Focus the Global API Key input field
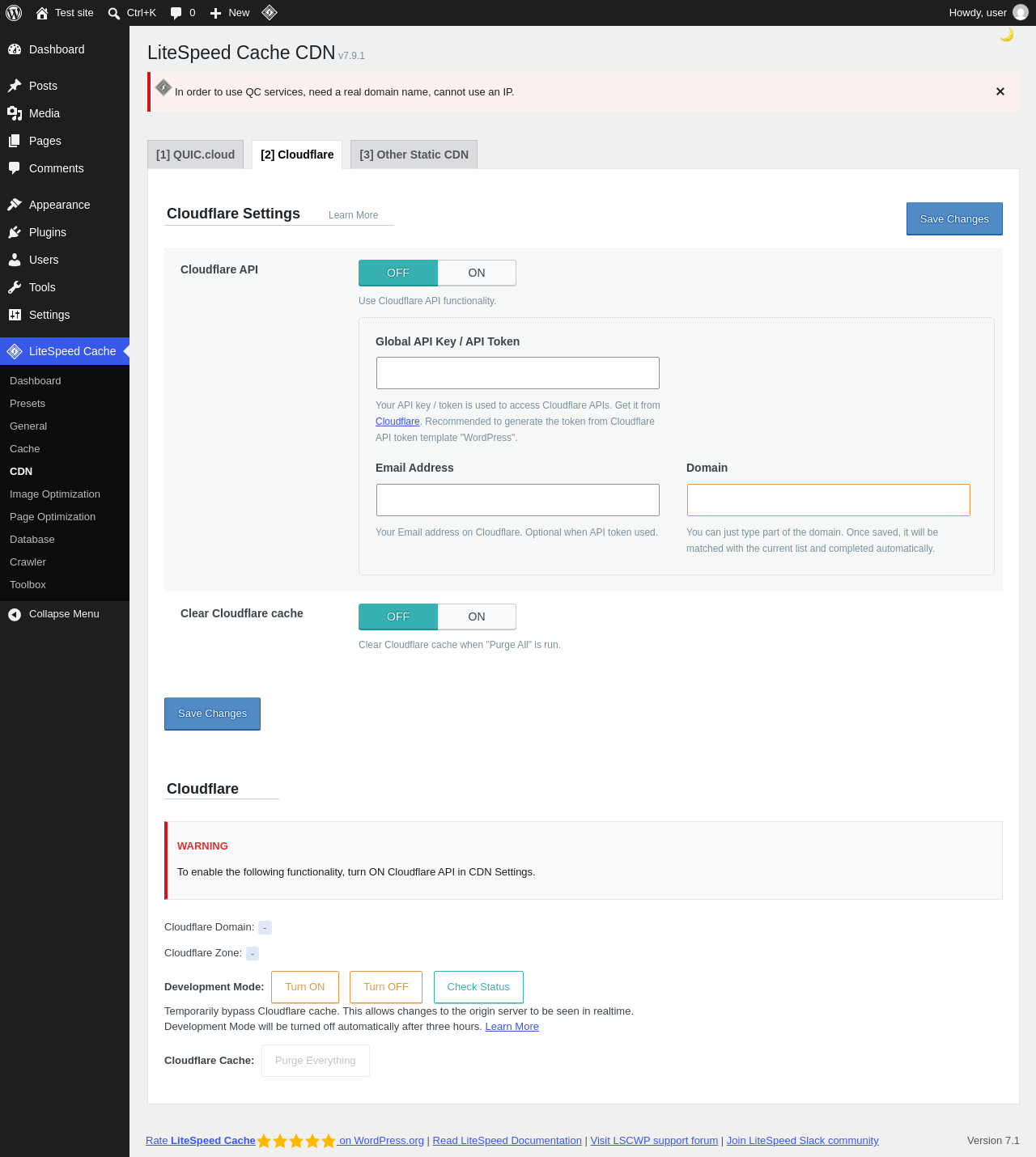This screenshot has height=1157, width=1036. (x=518, y=373)
